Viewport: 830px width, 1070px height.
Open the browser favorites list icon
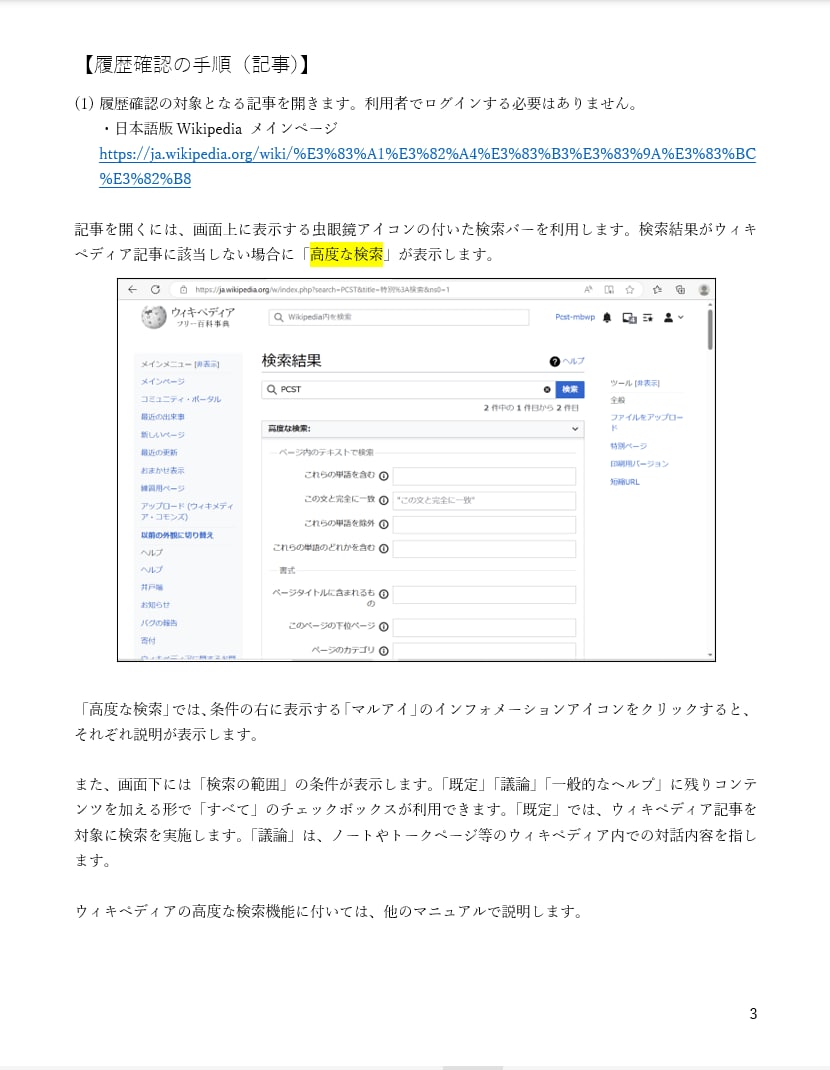point(657,289)
